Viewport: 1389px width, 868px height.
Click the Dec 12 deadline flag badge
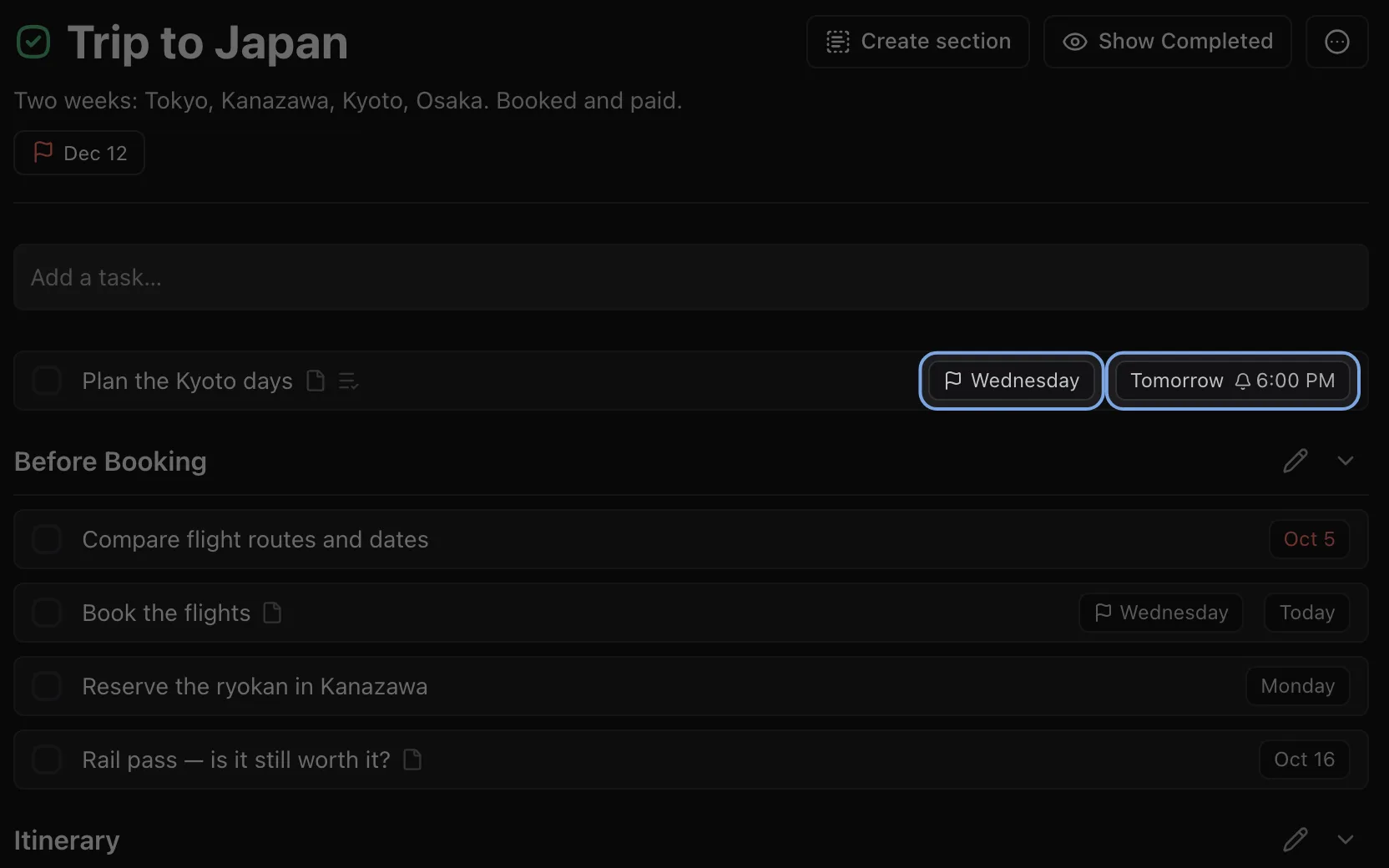pyautogui.click(x=79, y=153)
